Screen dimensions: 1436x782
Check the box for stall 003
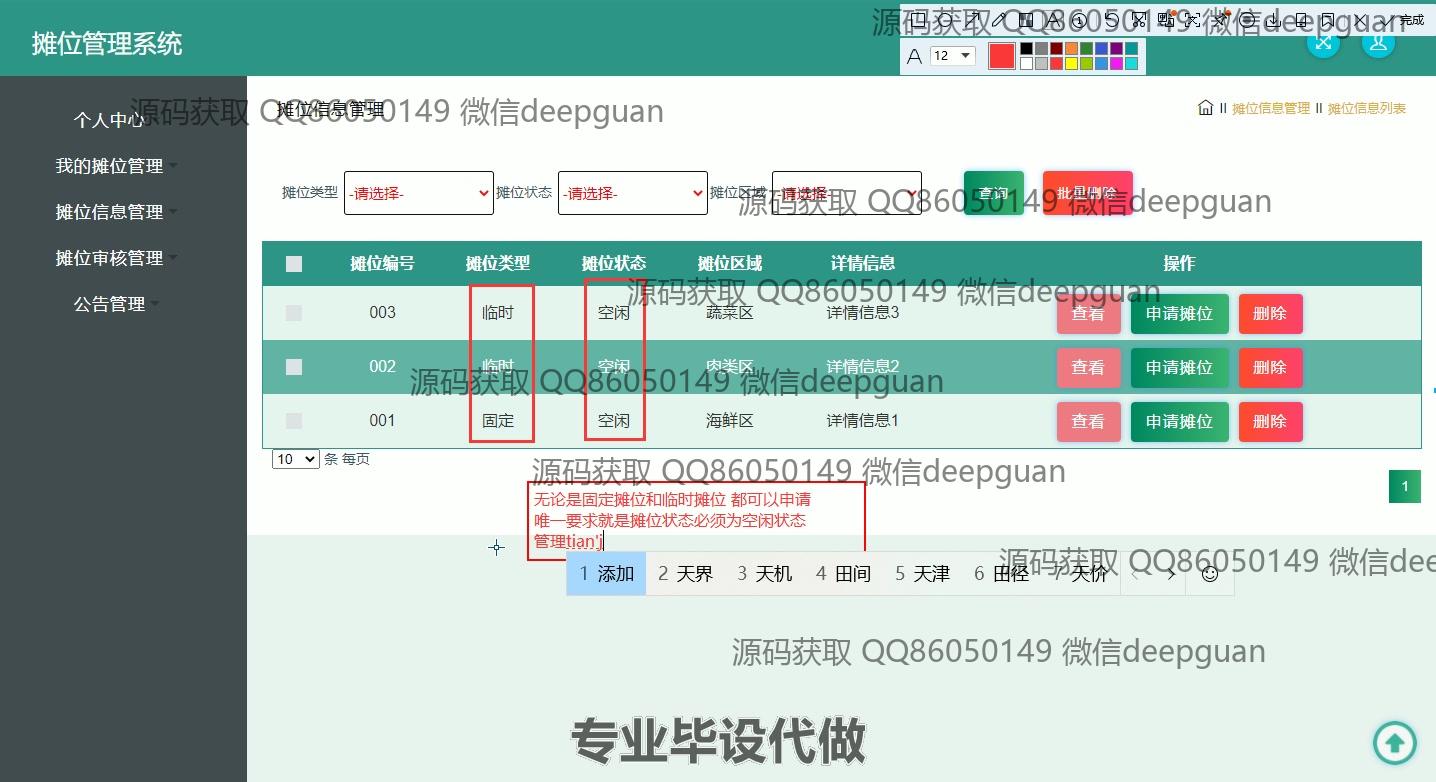[x=293, y=313]
